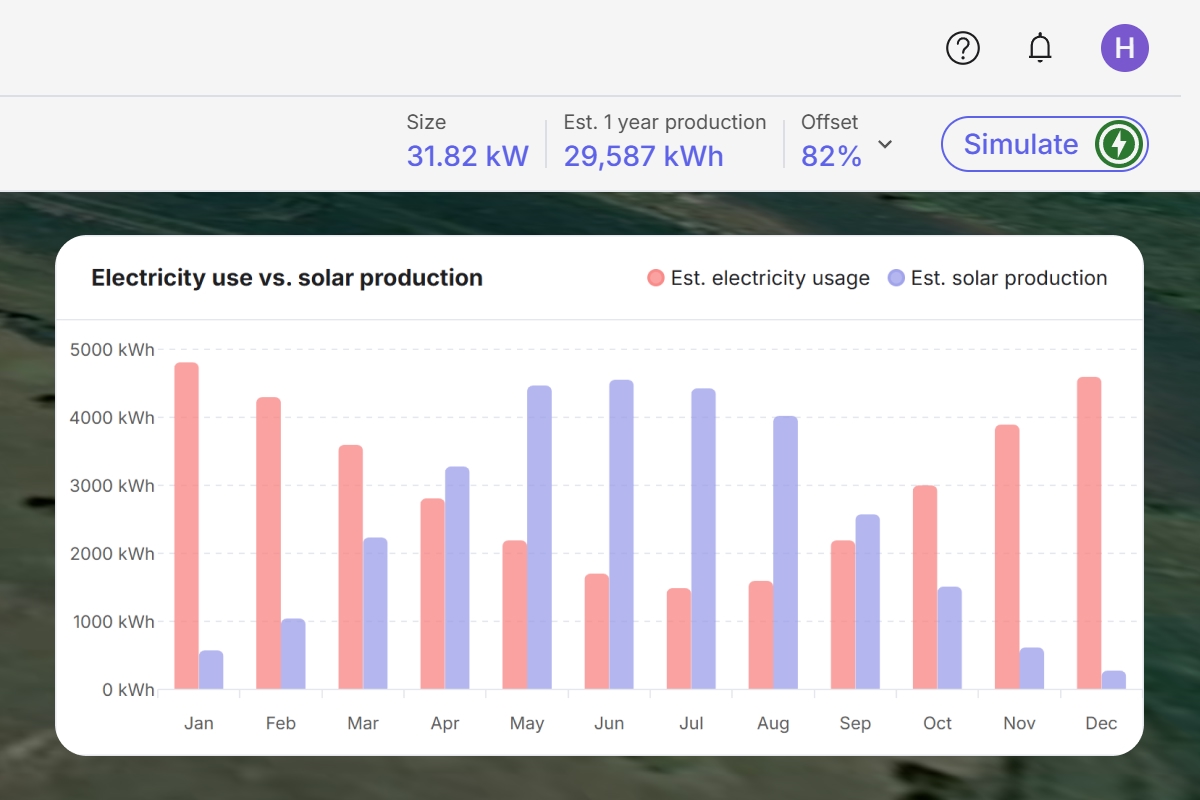Select the January solar production bar

point(211,670)
